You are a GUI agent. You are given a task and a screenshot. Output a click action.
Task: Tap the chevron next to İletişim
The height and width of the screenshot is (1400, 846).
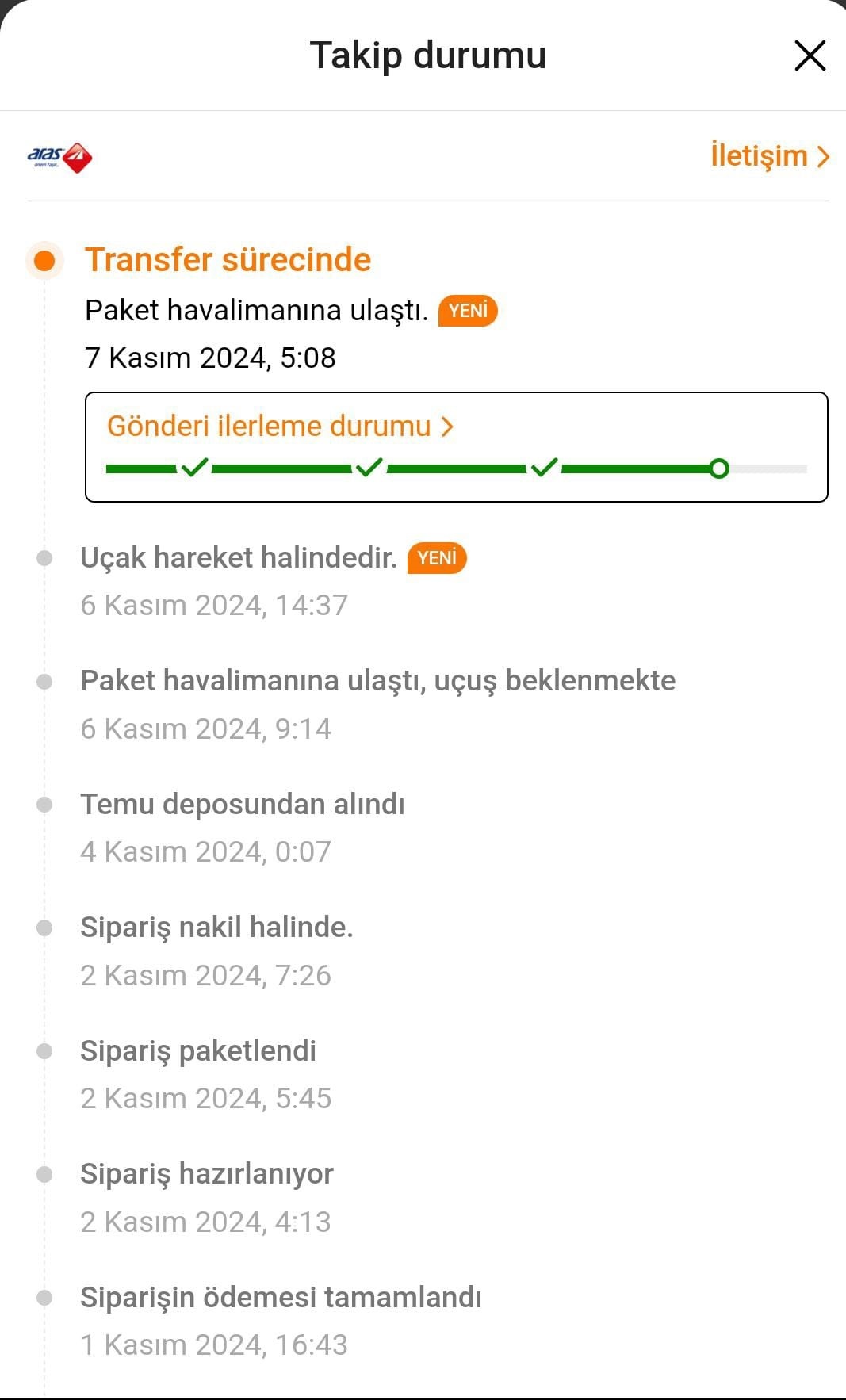coord(823,157)
